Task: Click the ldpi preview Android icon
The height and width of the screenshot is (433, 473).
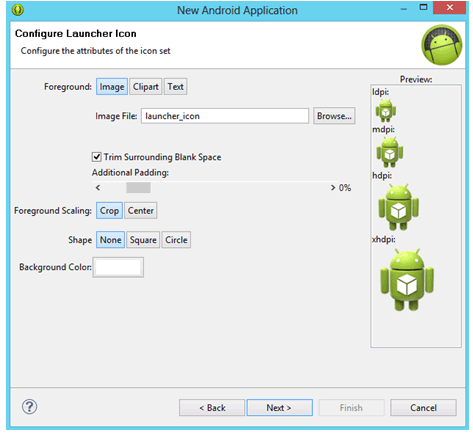Action: [x=386, y=111]
